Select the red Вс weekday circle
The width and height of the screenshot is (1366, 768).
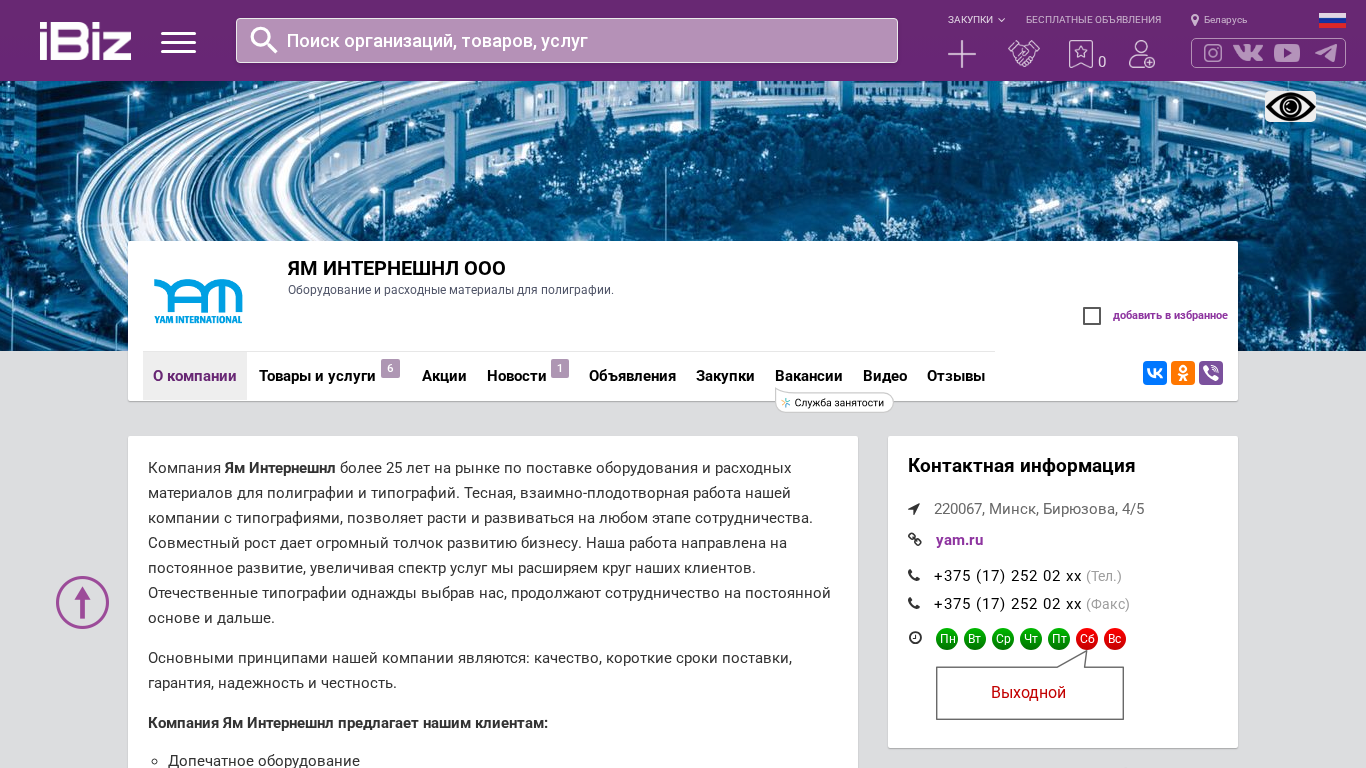click(1115, 639)
